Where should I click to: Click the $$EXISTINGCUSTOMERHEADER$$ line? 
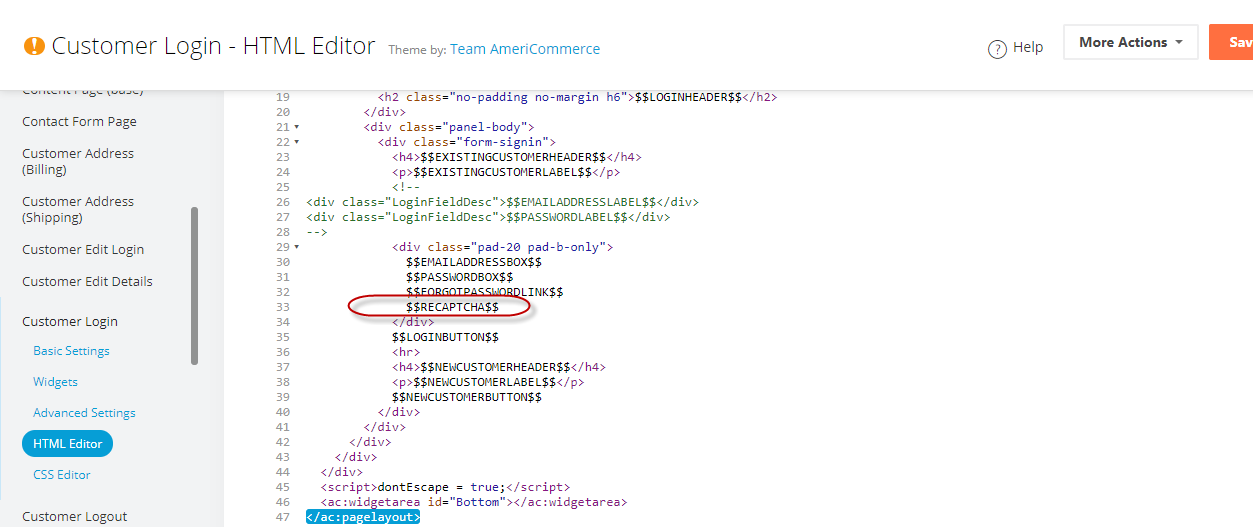[x=516, y=157]
